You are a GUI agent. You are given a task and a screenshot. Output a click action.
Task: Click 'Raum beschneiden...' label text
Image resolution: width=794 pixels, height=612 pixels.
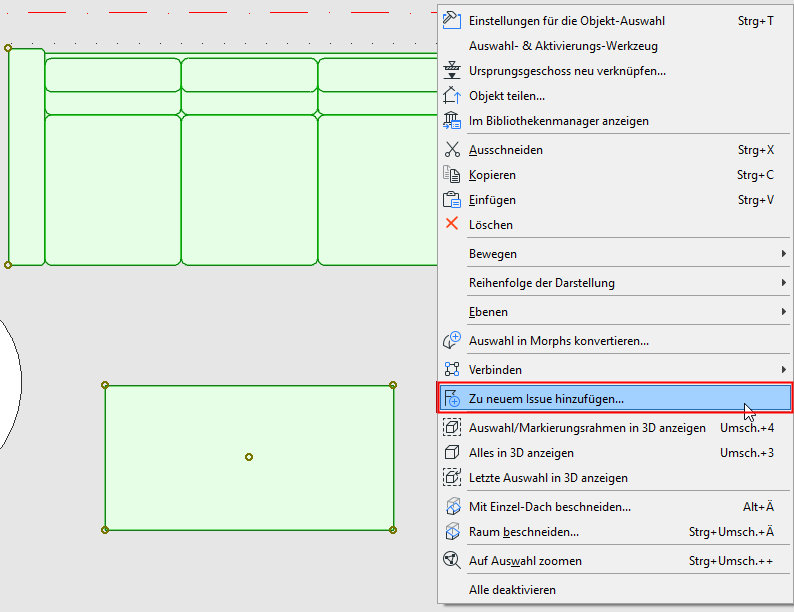(524, 532)
